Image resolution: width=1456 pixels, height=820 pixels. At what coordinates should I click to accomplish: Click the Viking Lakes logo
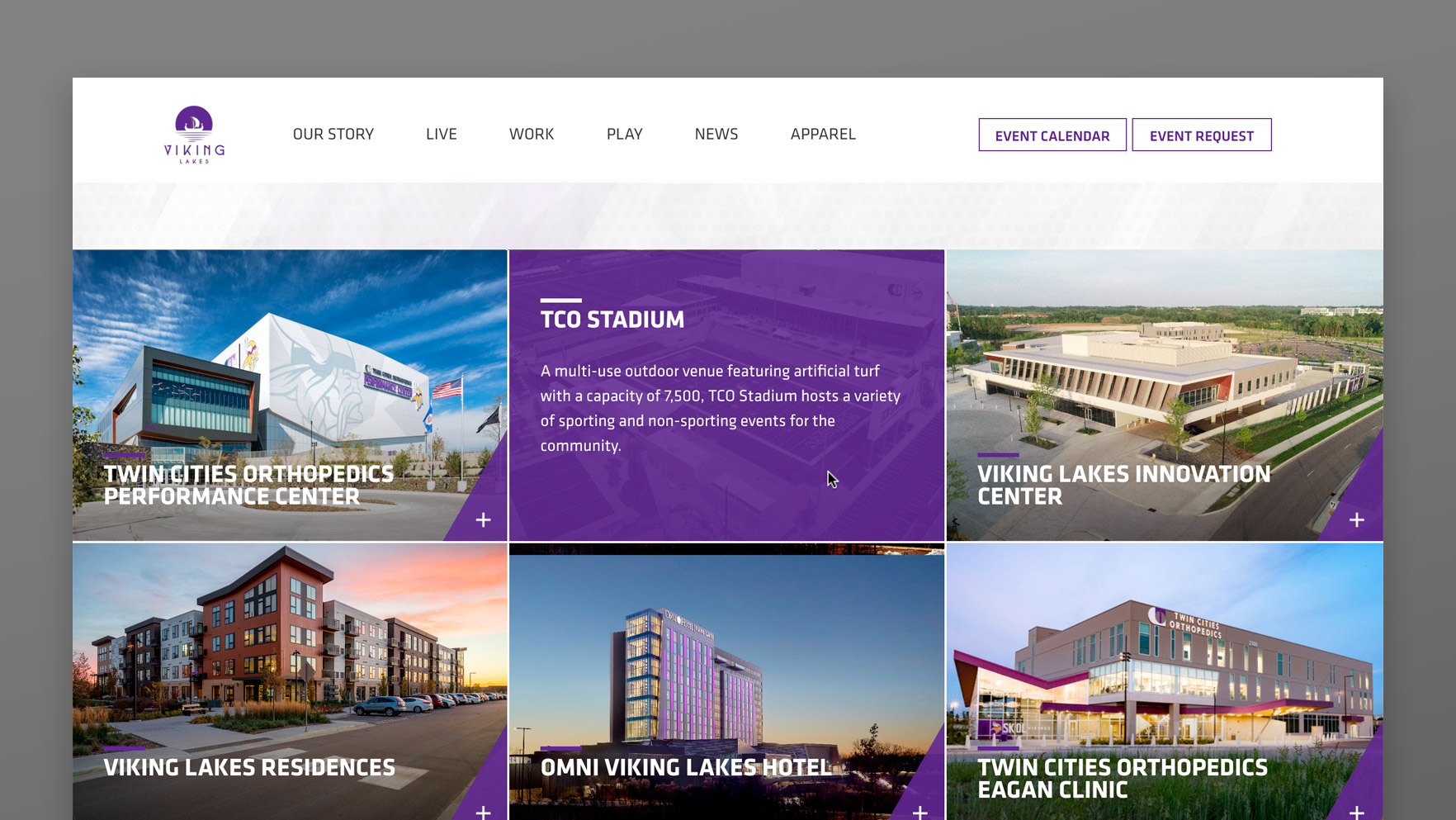point(194,135)
